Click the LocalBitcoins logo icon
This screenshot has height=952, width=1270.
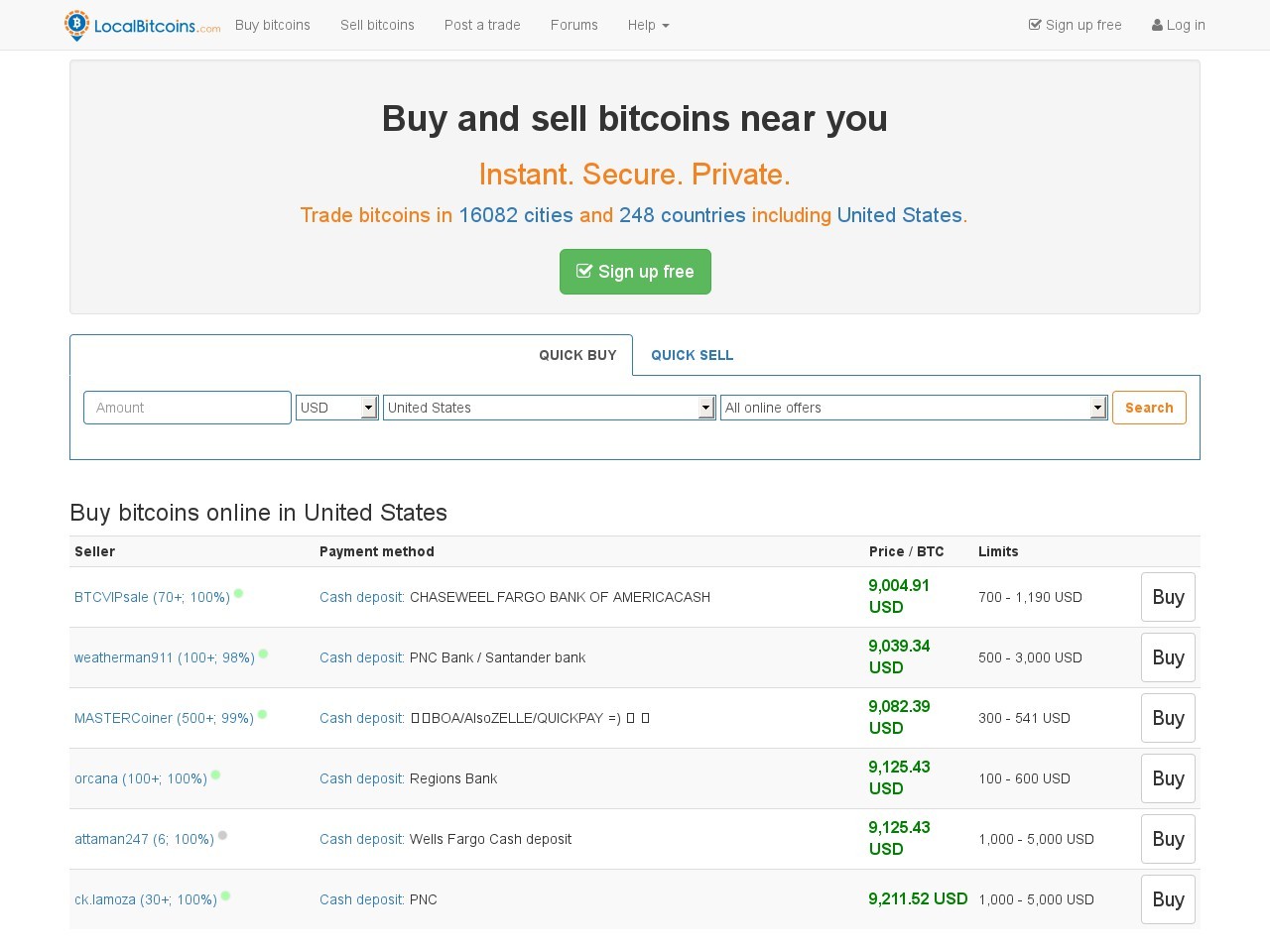point(76,25)
